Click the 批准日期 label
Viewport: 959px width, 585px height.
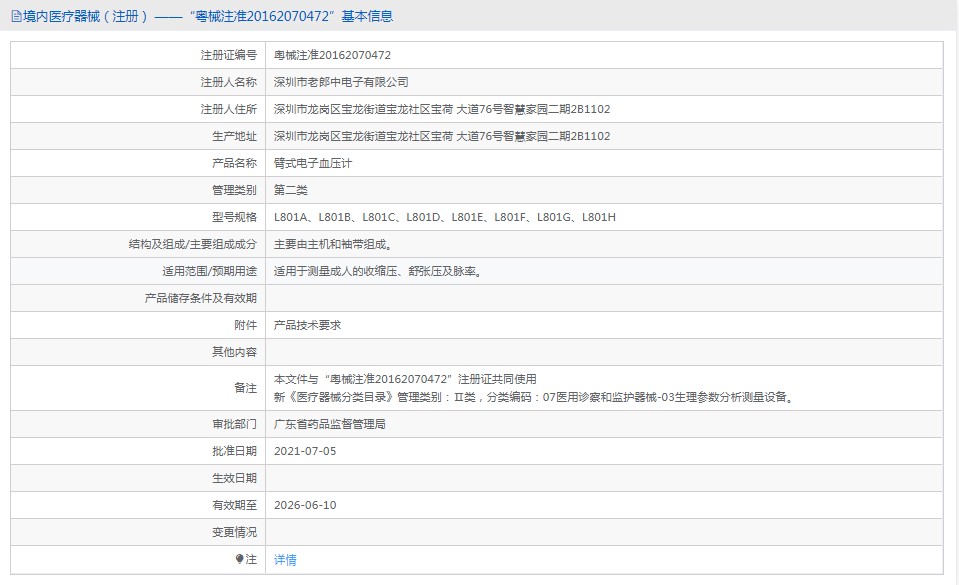234,451
